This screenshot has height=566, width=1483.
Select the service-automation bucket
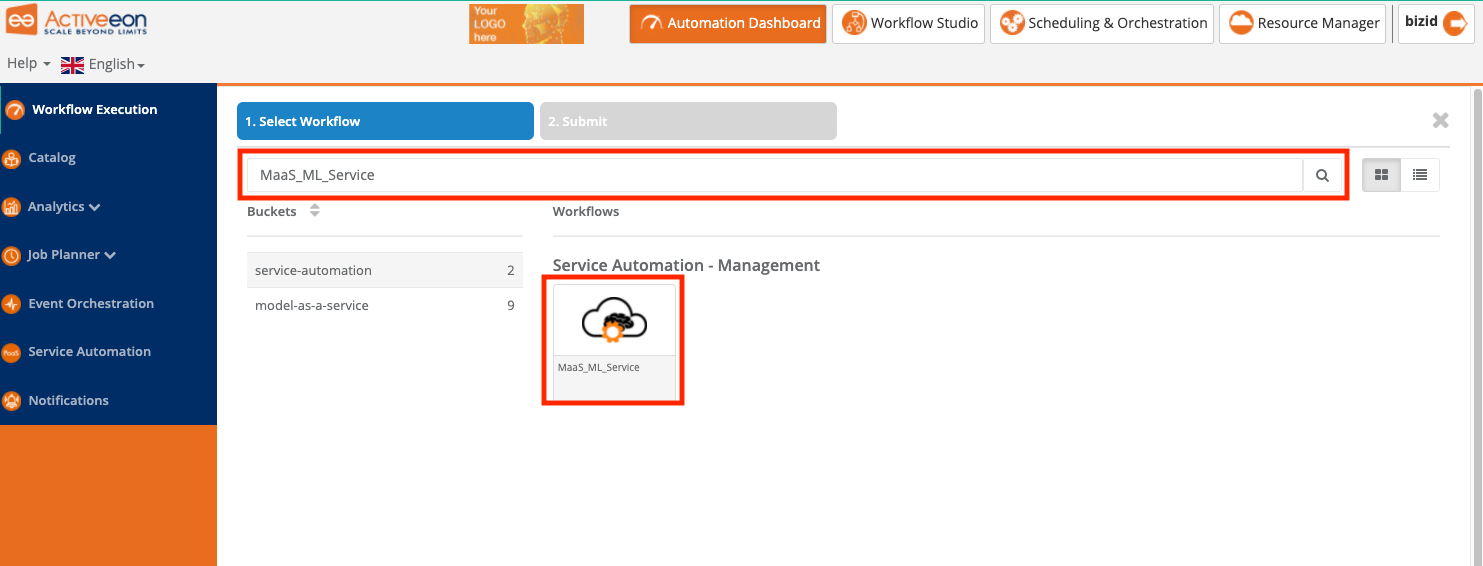385,270
